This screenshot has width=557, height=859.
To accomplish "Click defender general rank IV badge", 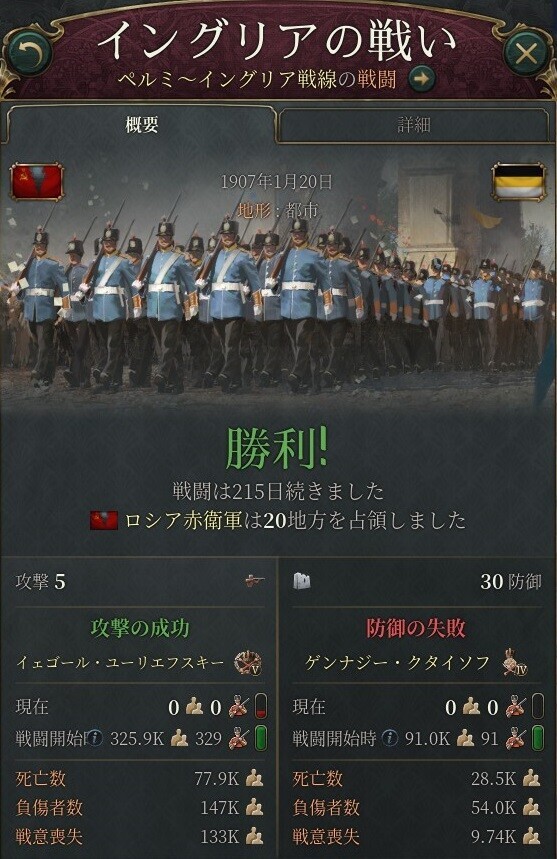I will click(x=515, y=662).
